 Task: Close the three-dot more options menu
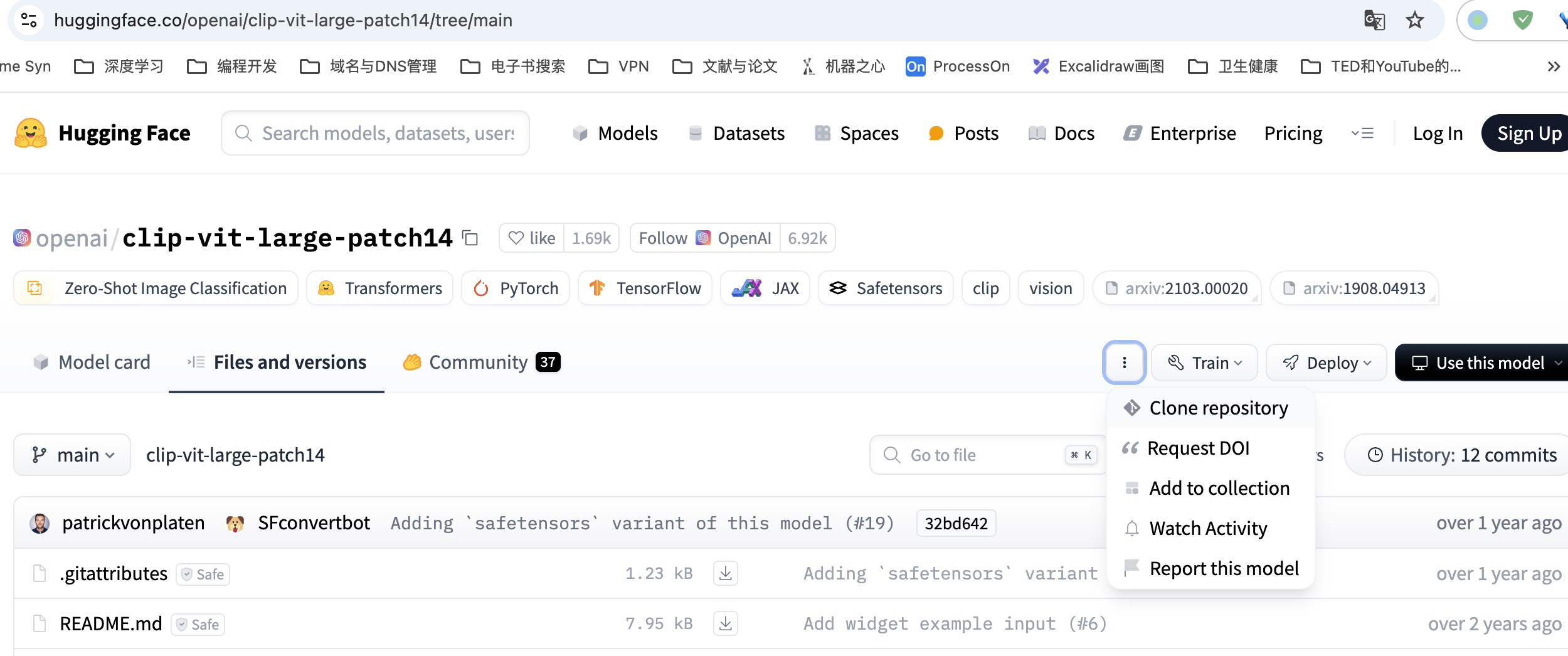[1124, 362]
